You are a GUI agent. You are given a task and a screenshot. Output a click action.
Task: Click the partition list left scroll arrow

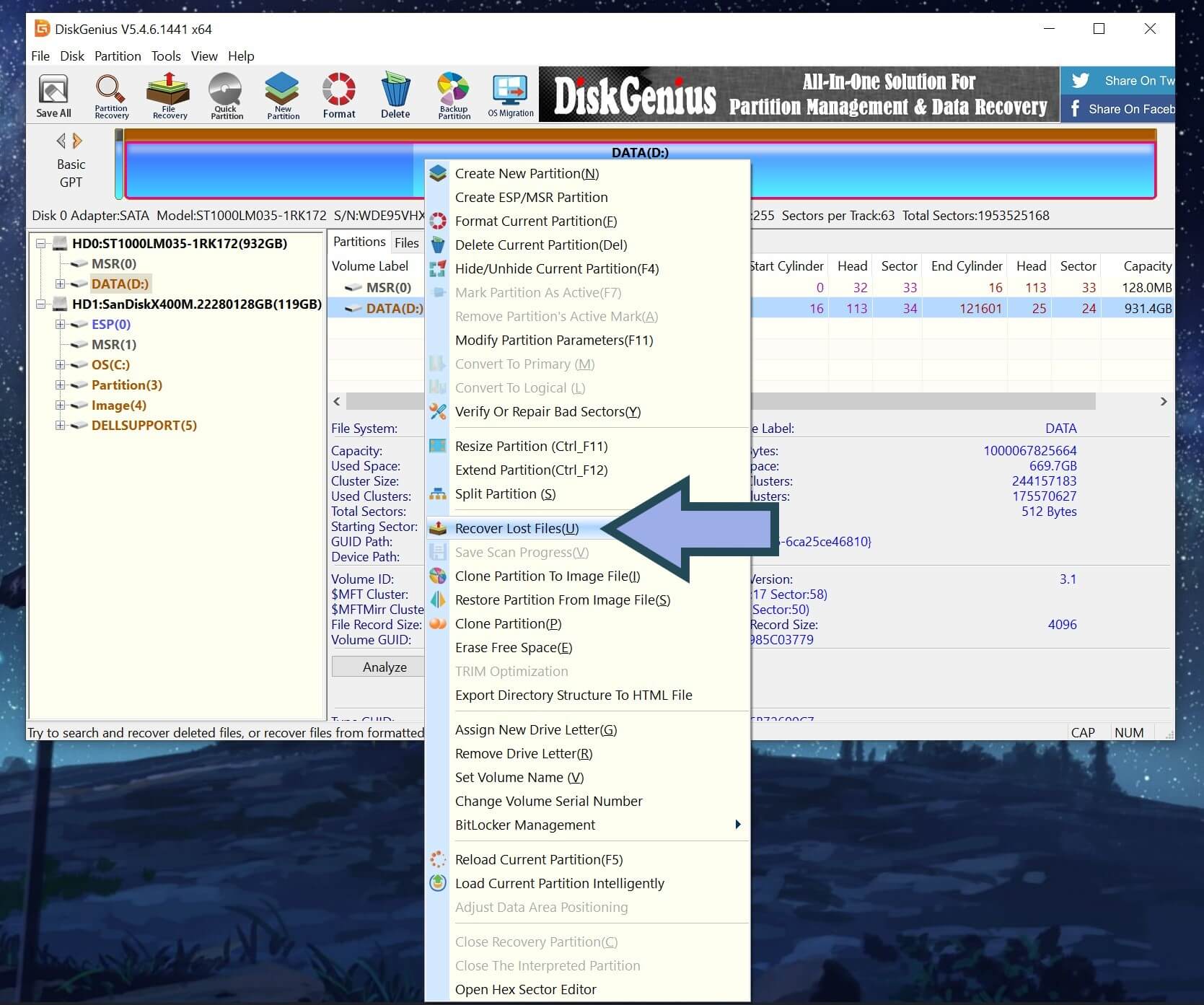[337, 401]
